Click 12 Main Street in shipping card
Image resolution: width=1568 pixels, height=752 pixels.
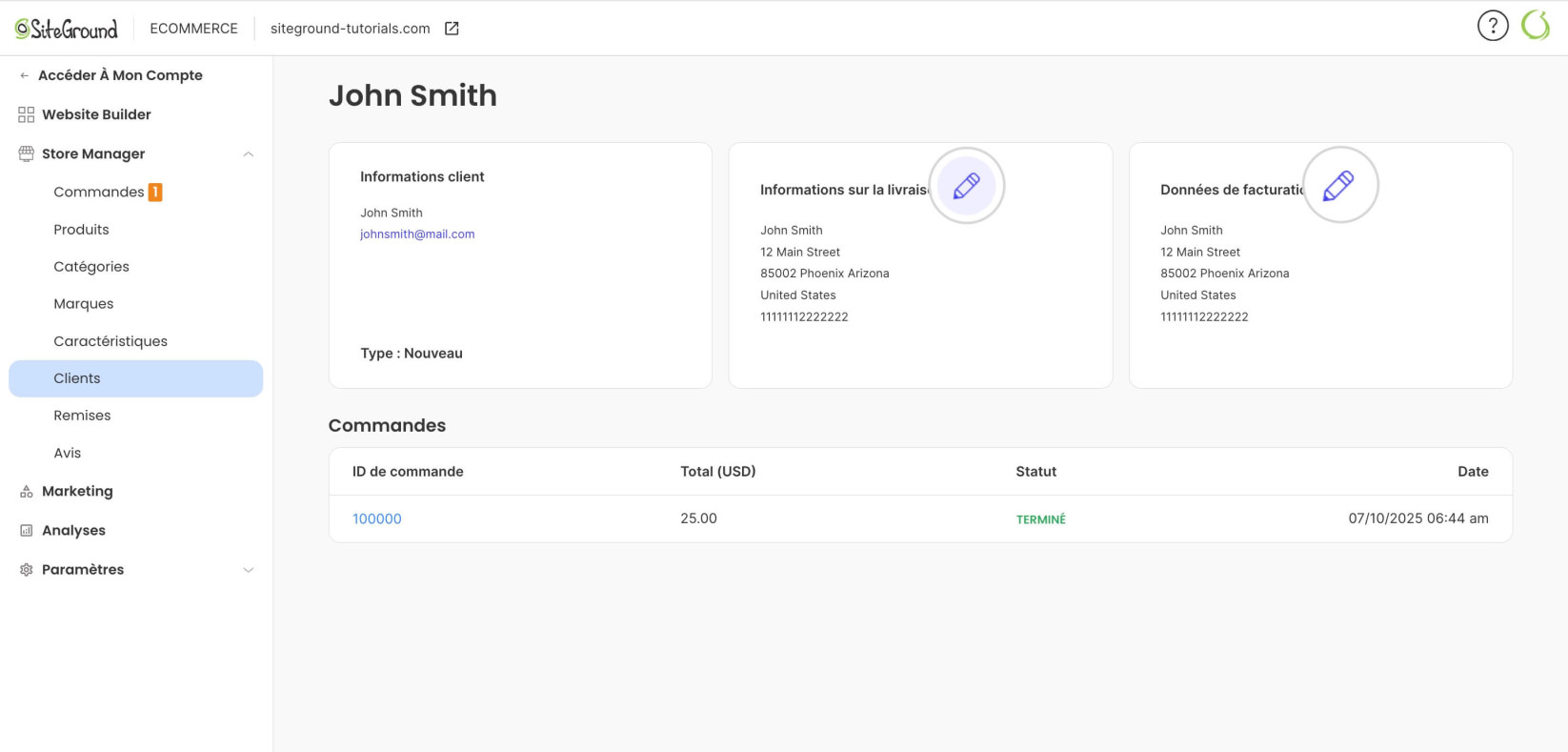point(800,253)
